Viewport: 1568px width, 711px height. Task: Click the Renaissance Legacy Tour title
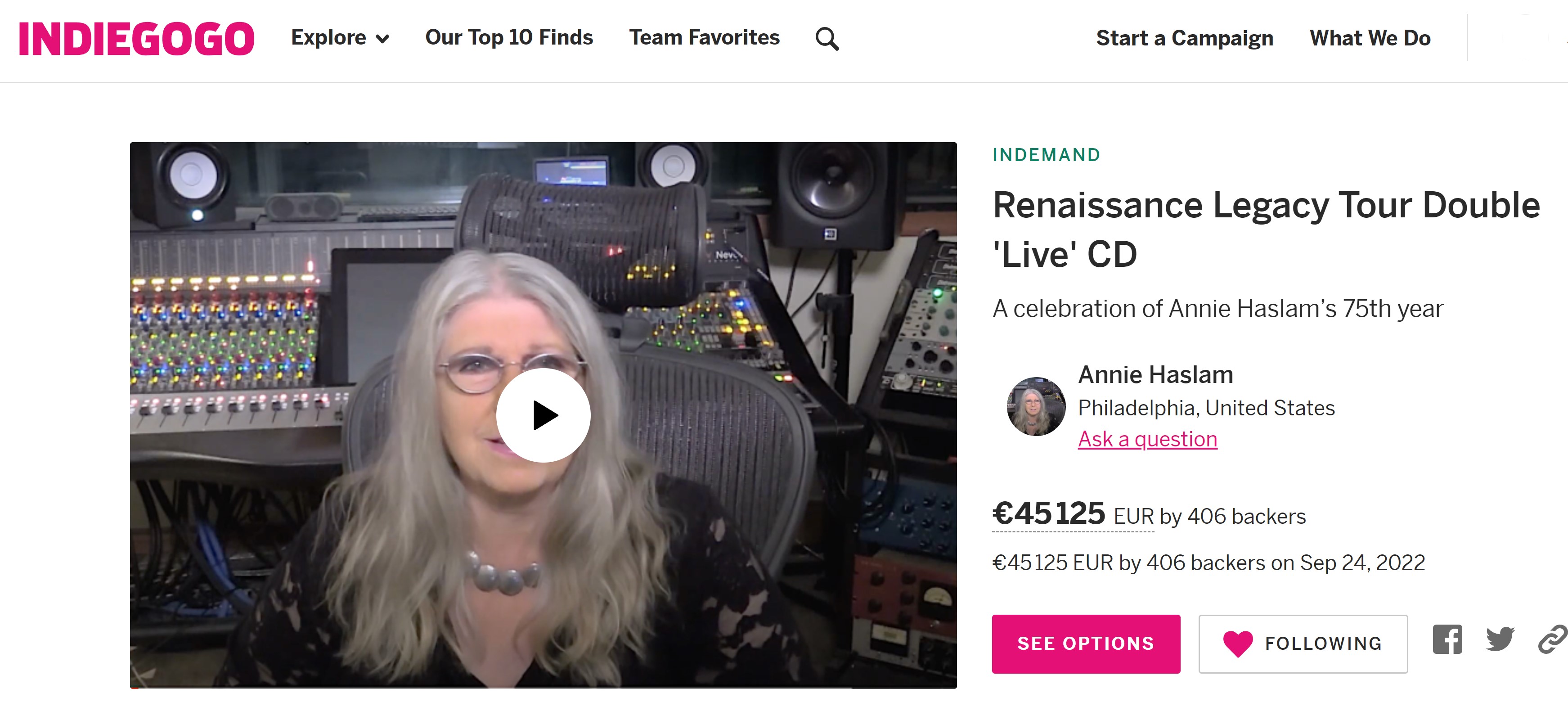click(1266, 229)
